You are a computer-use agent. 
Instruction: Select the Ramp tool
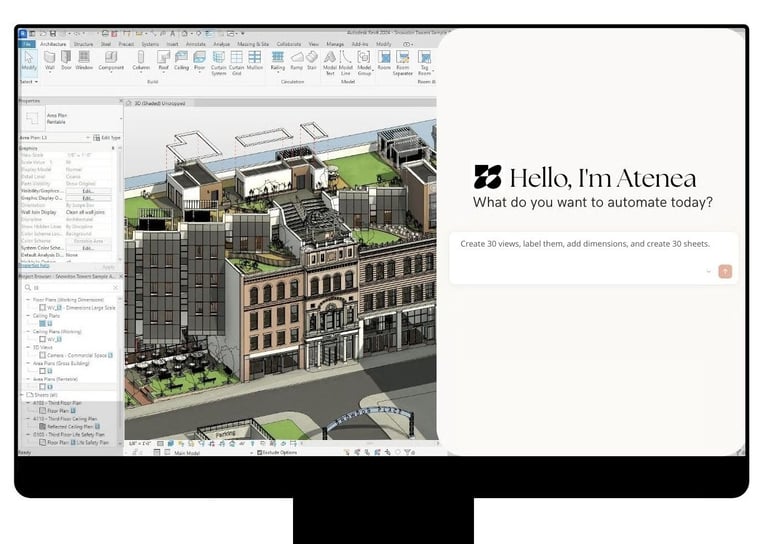(297, 61)
